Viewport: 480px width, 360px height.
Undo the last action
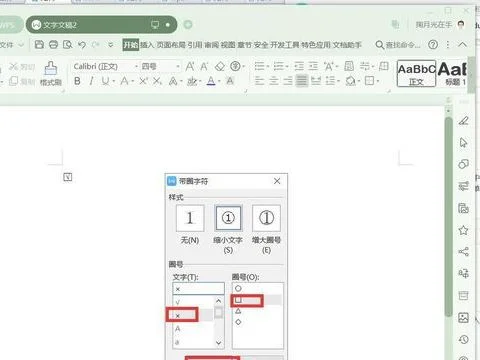click(82, 44)
